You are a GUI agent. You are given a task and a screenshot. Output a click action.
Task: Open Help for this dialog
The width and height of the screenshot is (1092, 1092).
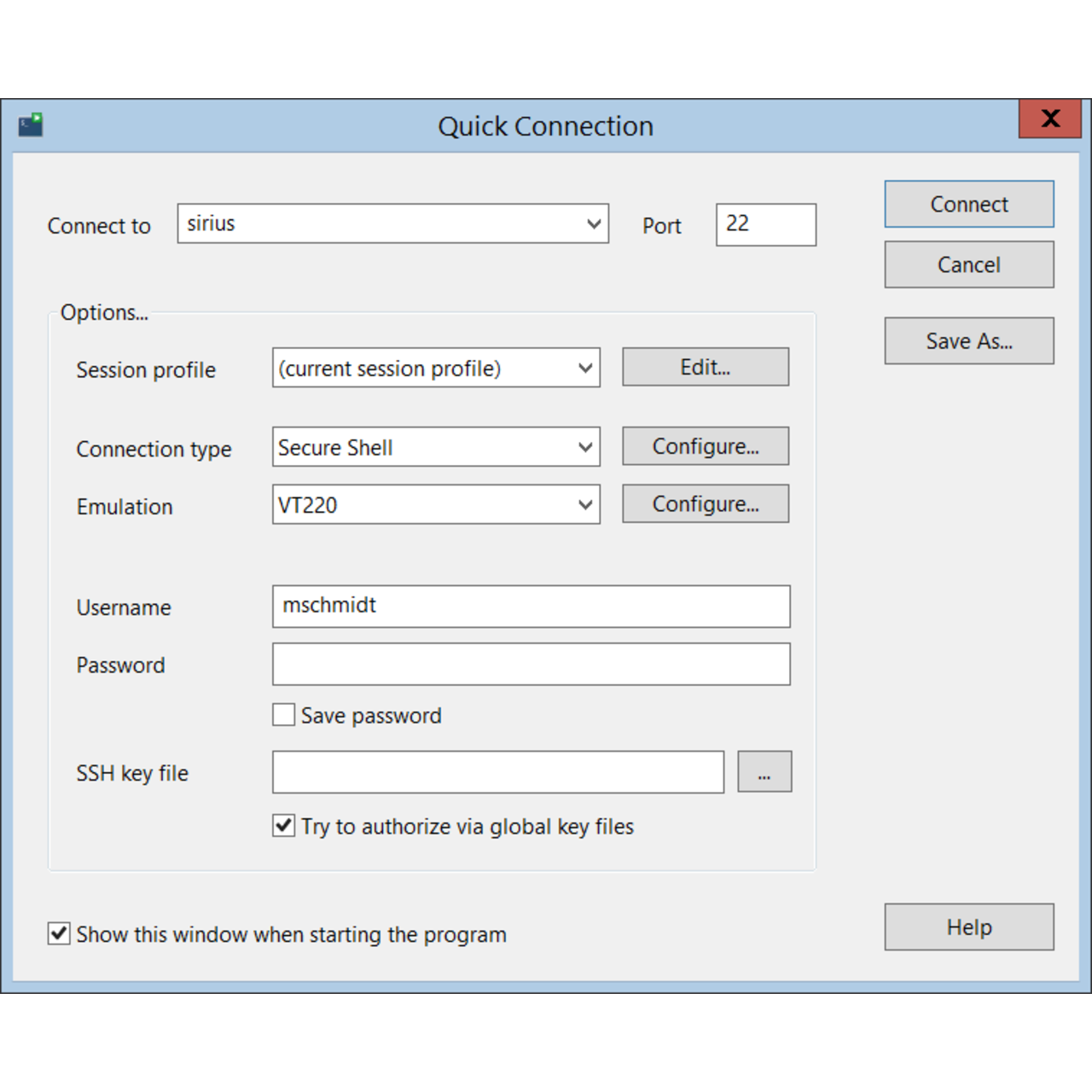[968, 927]
